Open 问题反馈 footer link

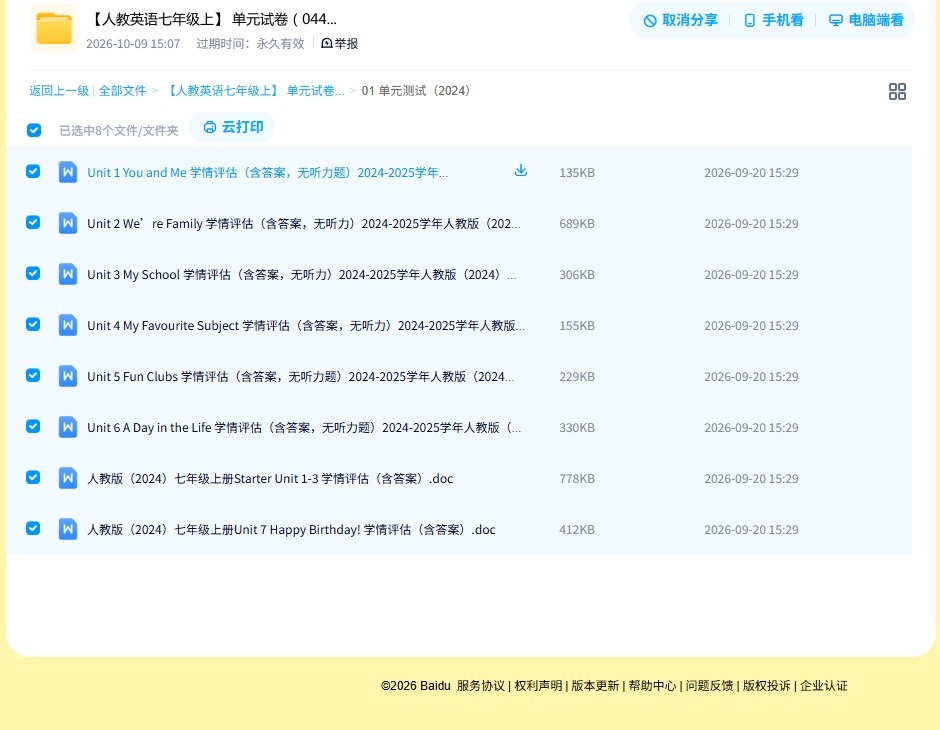(x=710, y=686)
